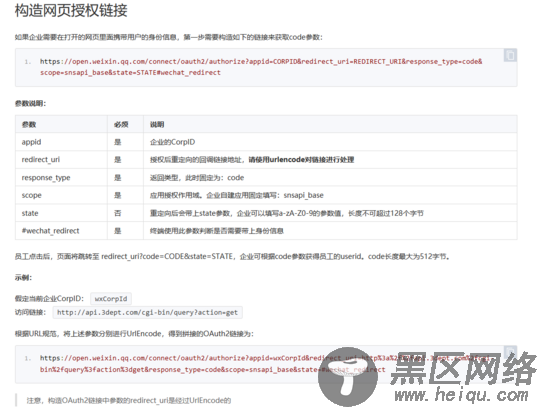Click the api.3dept.com query URL code box
Screen dimensions: 550x412
[147, 312]
